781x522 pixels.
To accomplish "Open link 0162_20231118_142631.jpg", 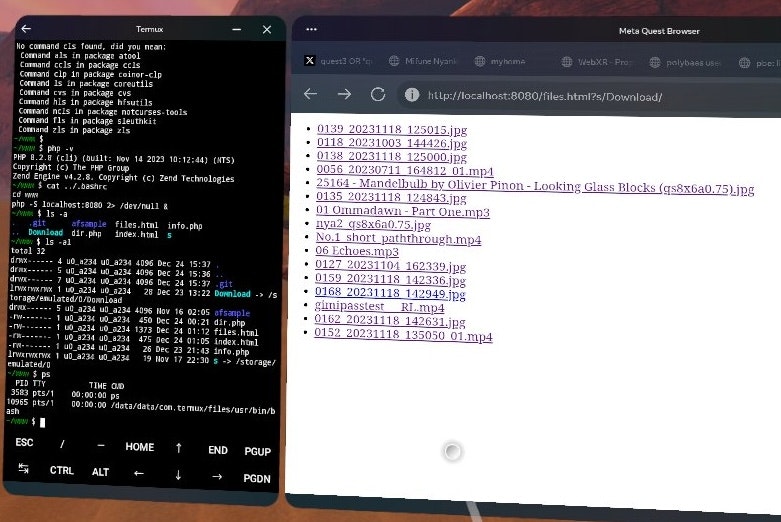I will tap(390, 320).
